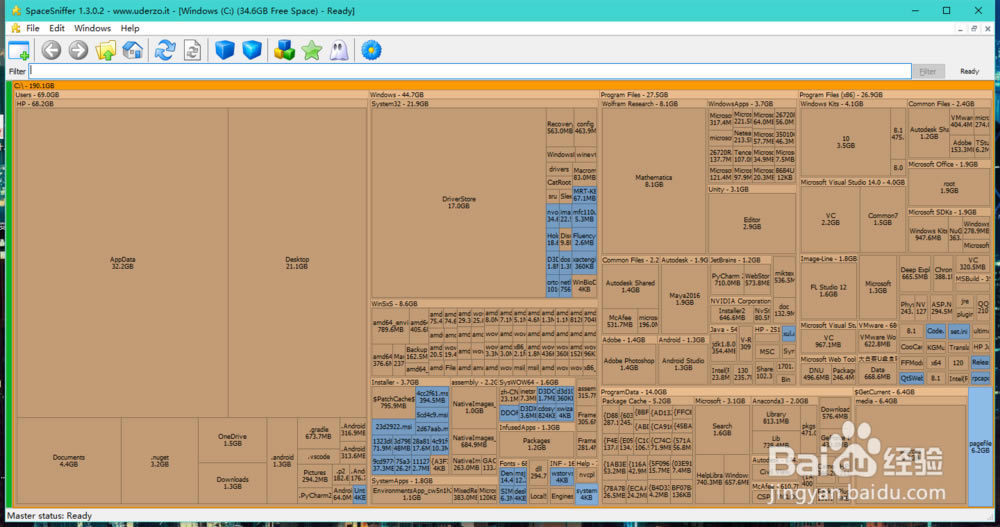Select the DriverStore 17.0GB block
1000x527 pixels.
[x=458, y=202]
